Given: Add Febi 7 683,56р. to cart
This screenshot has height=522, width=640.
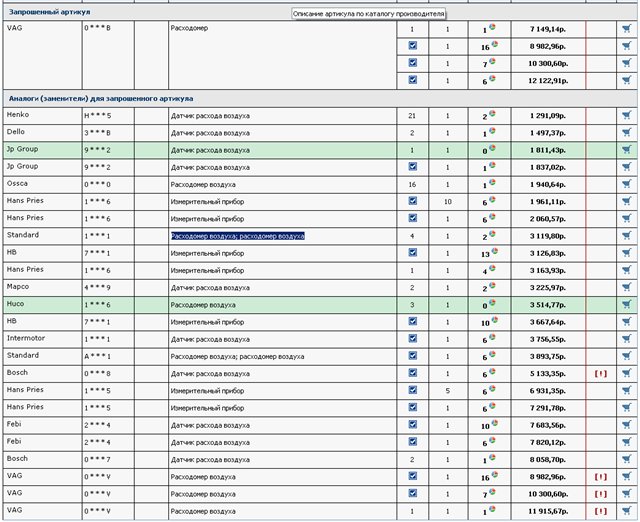Looking at the screenshot, I should pos(627,424).
